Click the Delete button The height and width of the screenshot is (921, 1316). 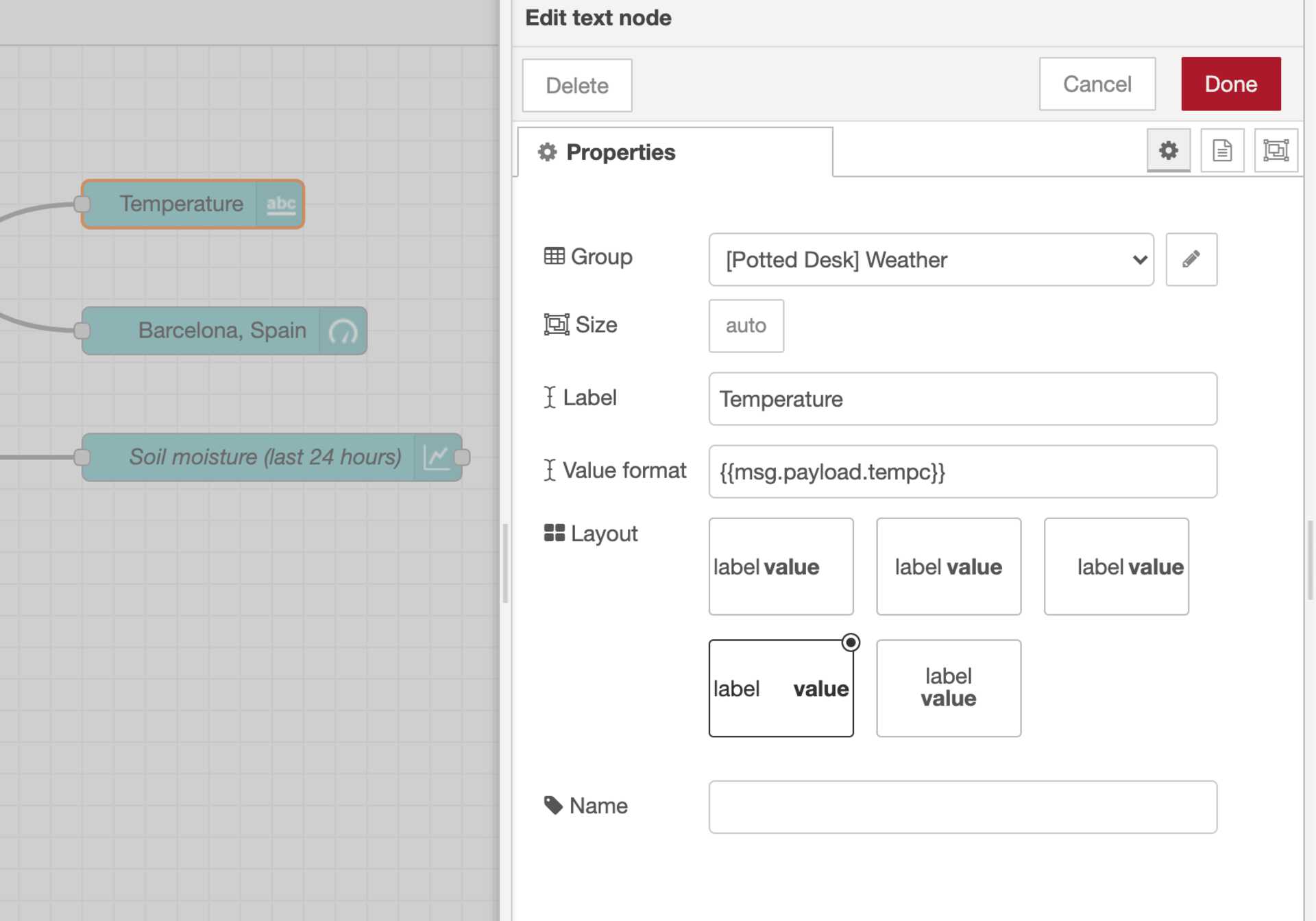point(577,84)
